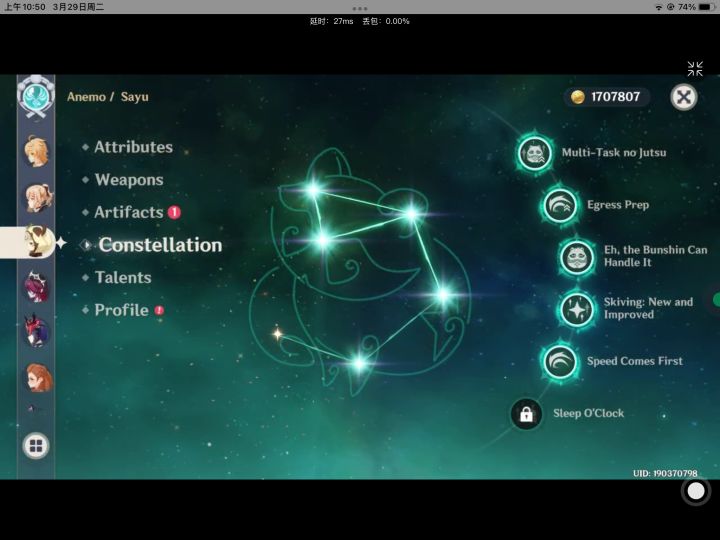
Task: Open the character grid view button
Action: coord(36,445)
